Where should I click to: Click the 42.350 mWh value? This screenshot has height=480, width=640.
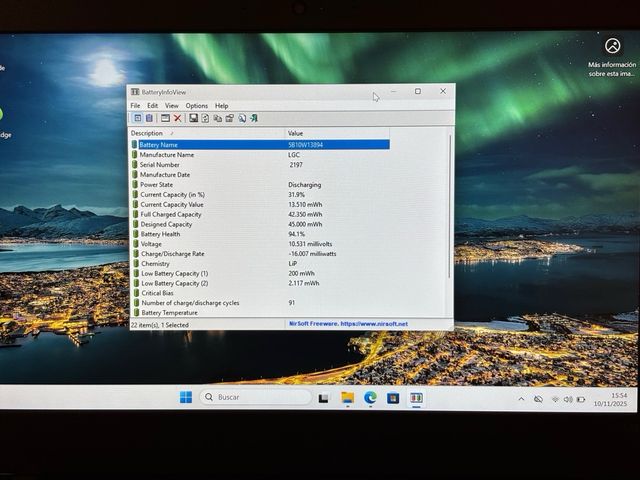305,214
